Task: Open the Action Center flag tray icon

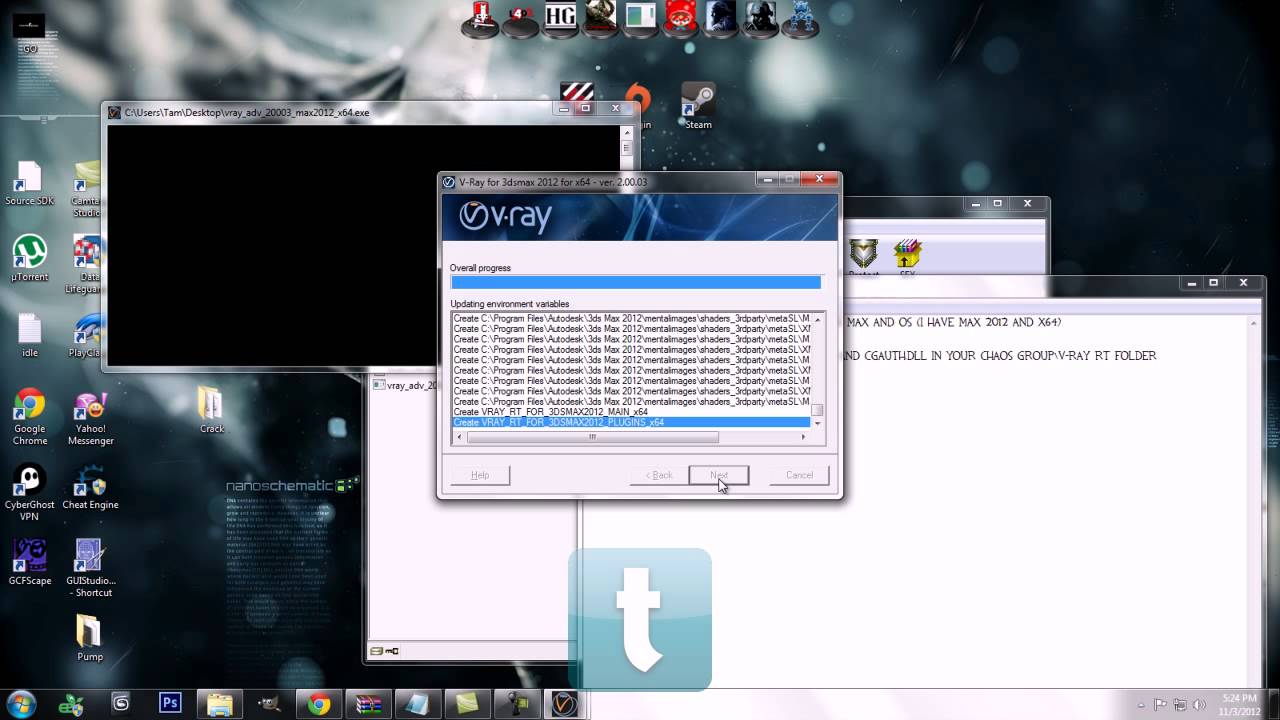Action: click(x=1161, y=704)
